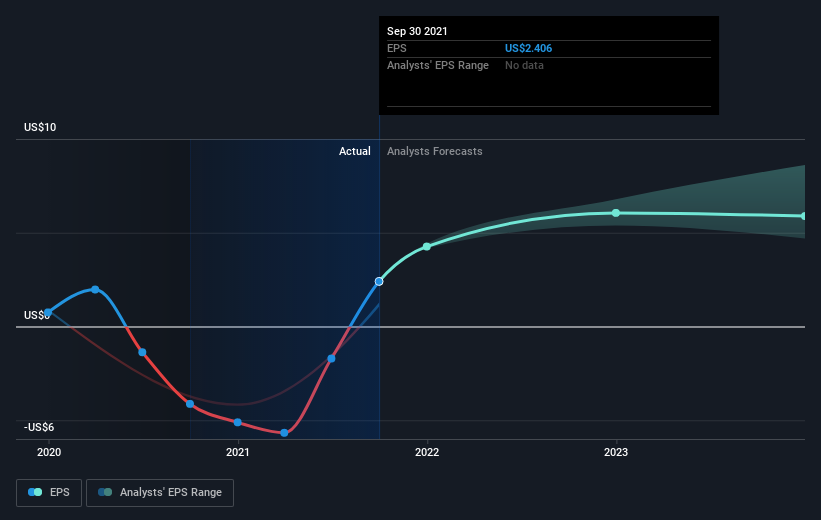The height and width of the screenshot is (520, 821).
Task: Click the mid-2021 data point on red line
Action: pos(331,359)
